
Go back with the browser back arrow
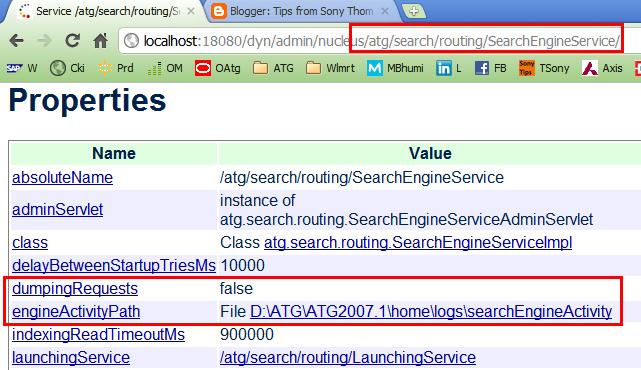(x=16, y=40)
